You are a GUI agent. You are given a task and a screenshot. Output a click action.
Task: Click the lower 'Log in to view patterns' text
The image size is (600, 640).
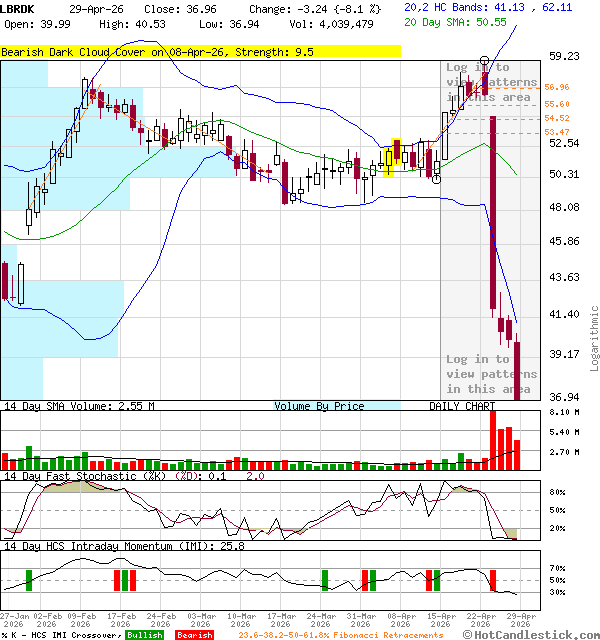click(x=490, y=374)
